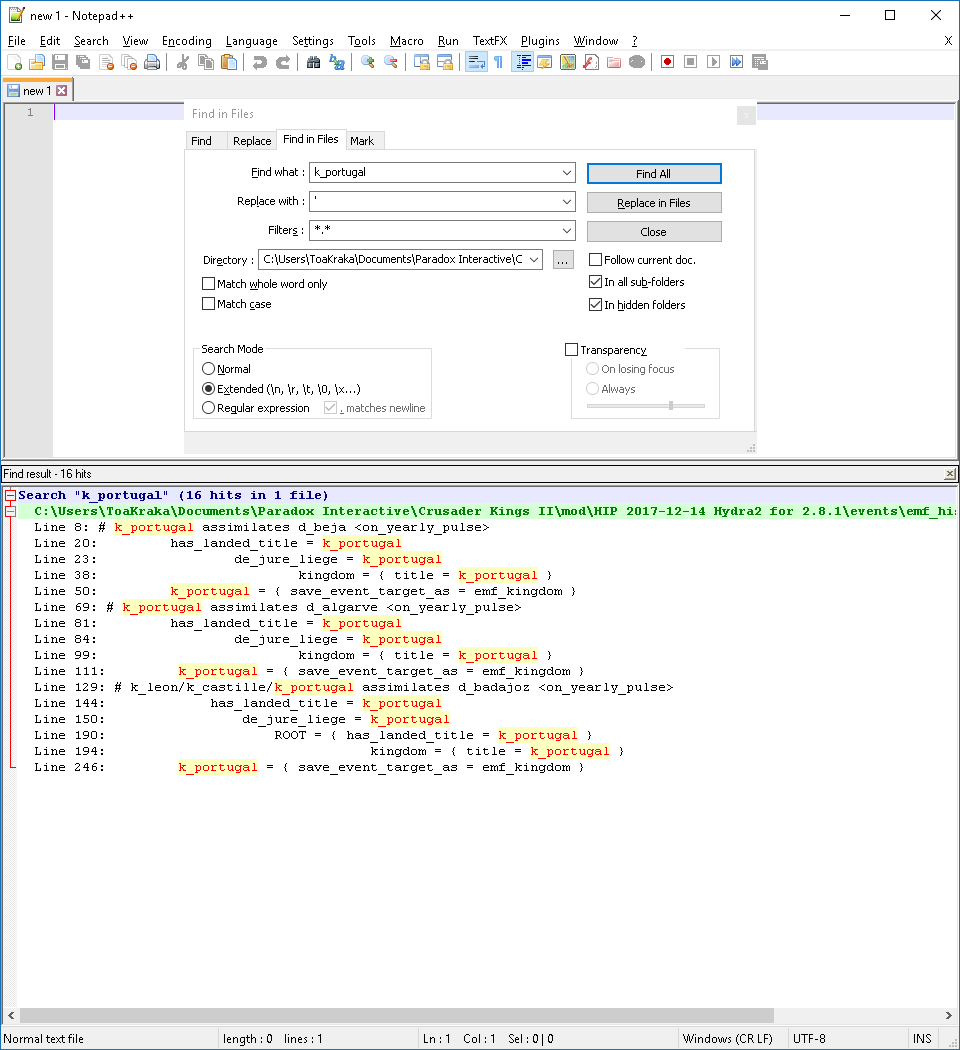Click the Undo arrow icon
The image size is (960, 1050).
point(260,62)
